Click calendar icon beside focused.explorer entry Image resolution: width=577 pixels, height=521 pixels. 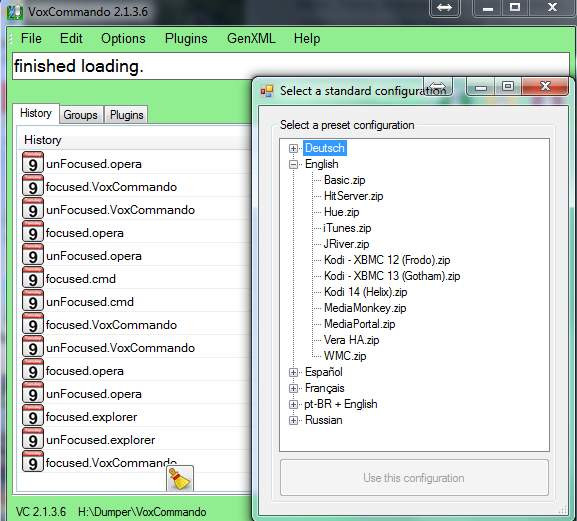[33, 417]
